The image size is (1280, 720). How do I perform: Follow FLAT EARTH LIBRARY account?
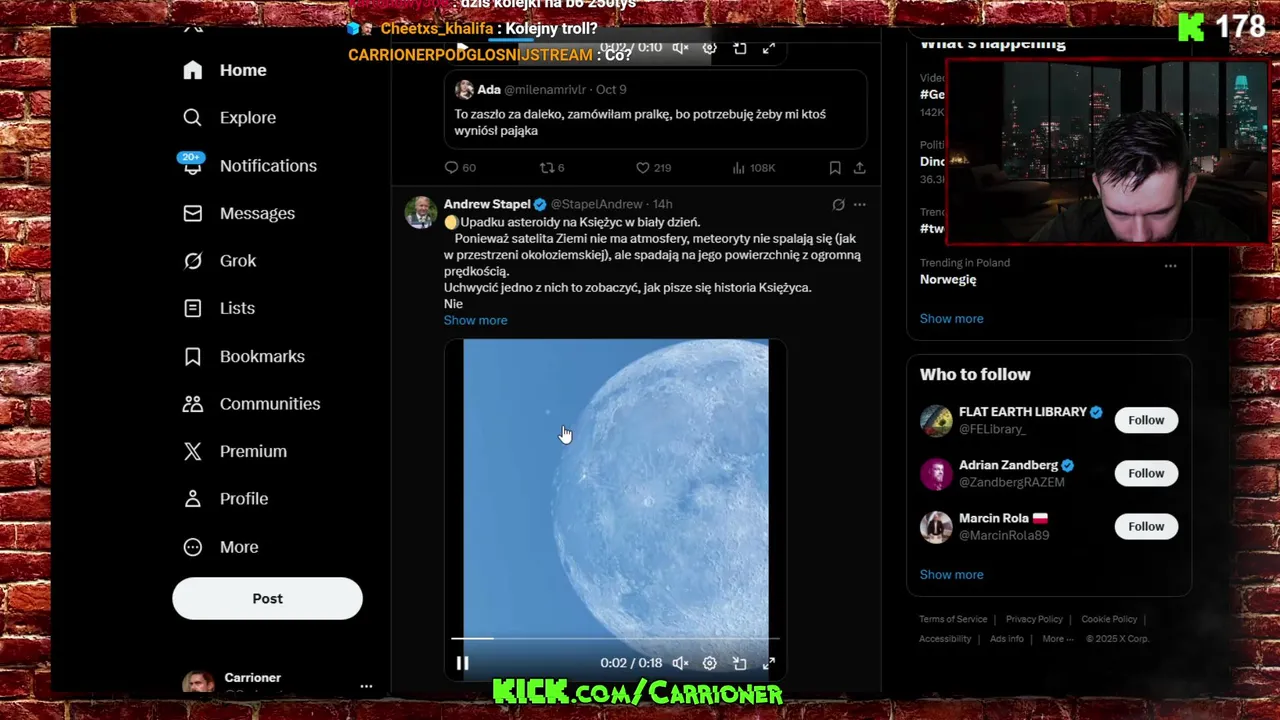(1146, 420)
